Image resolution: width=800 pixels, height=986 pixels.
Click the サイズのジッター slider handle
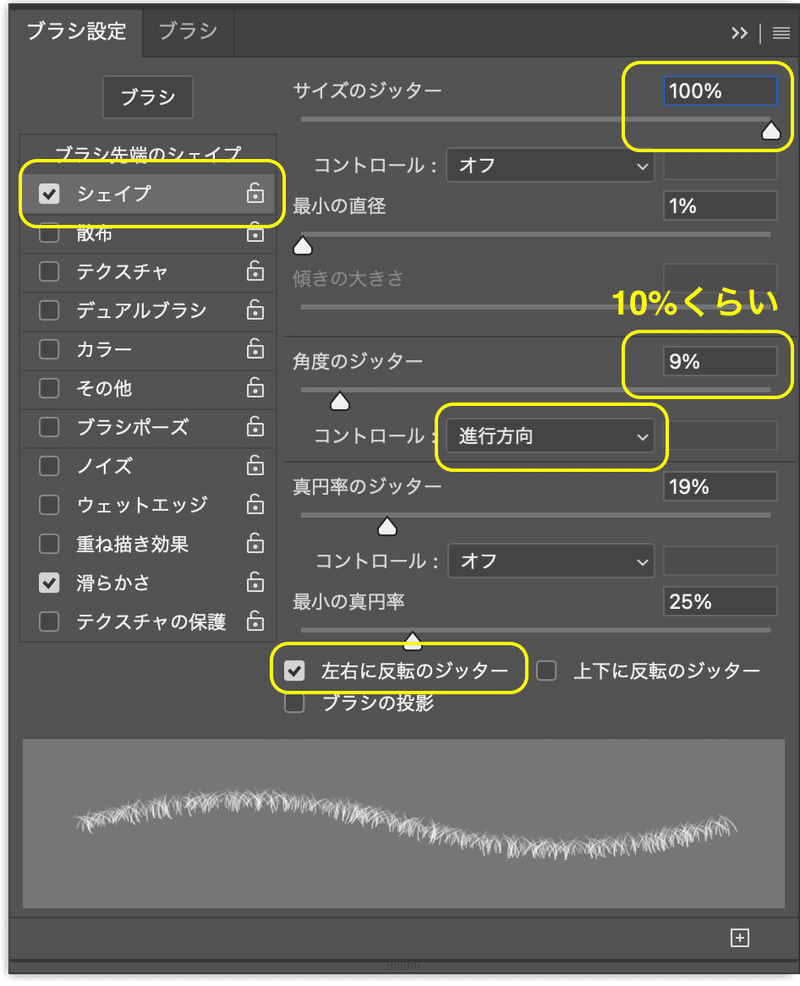click(x=770, y=131)
